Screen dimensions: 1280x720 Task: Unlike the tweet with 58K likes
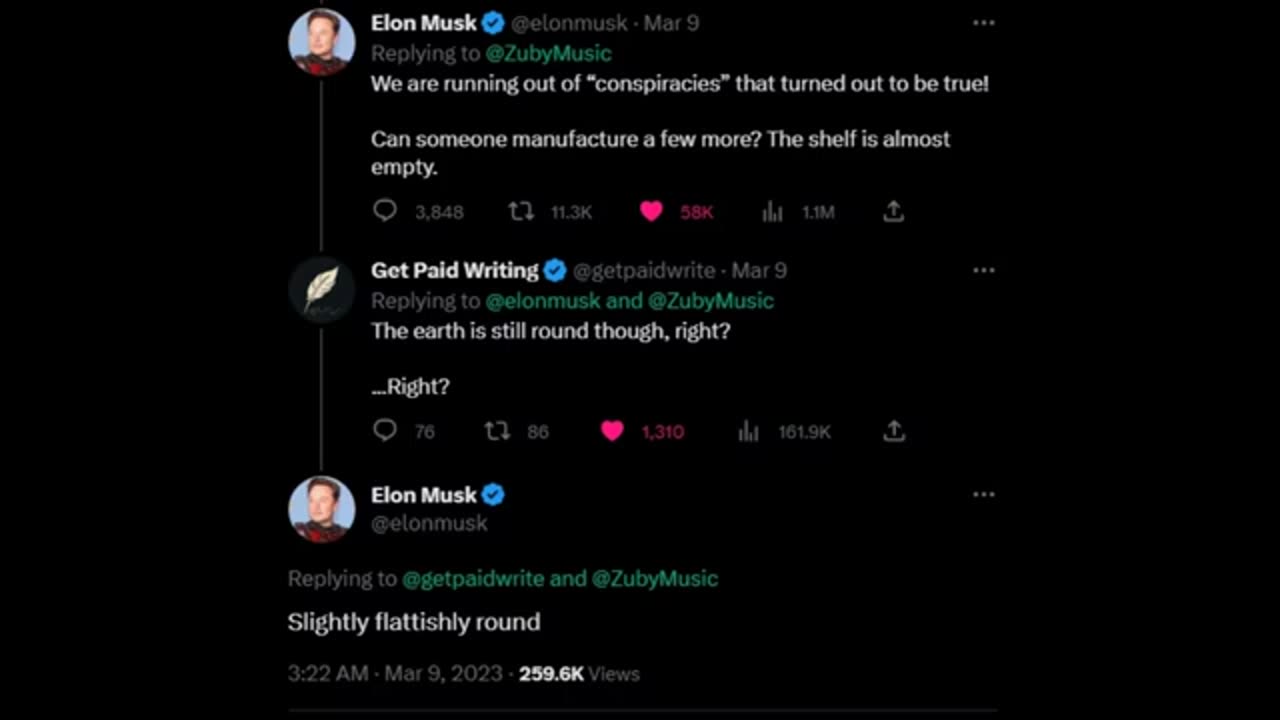pos(651,211)
